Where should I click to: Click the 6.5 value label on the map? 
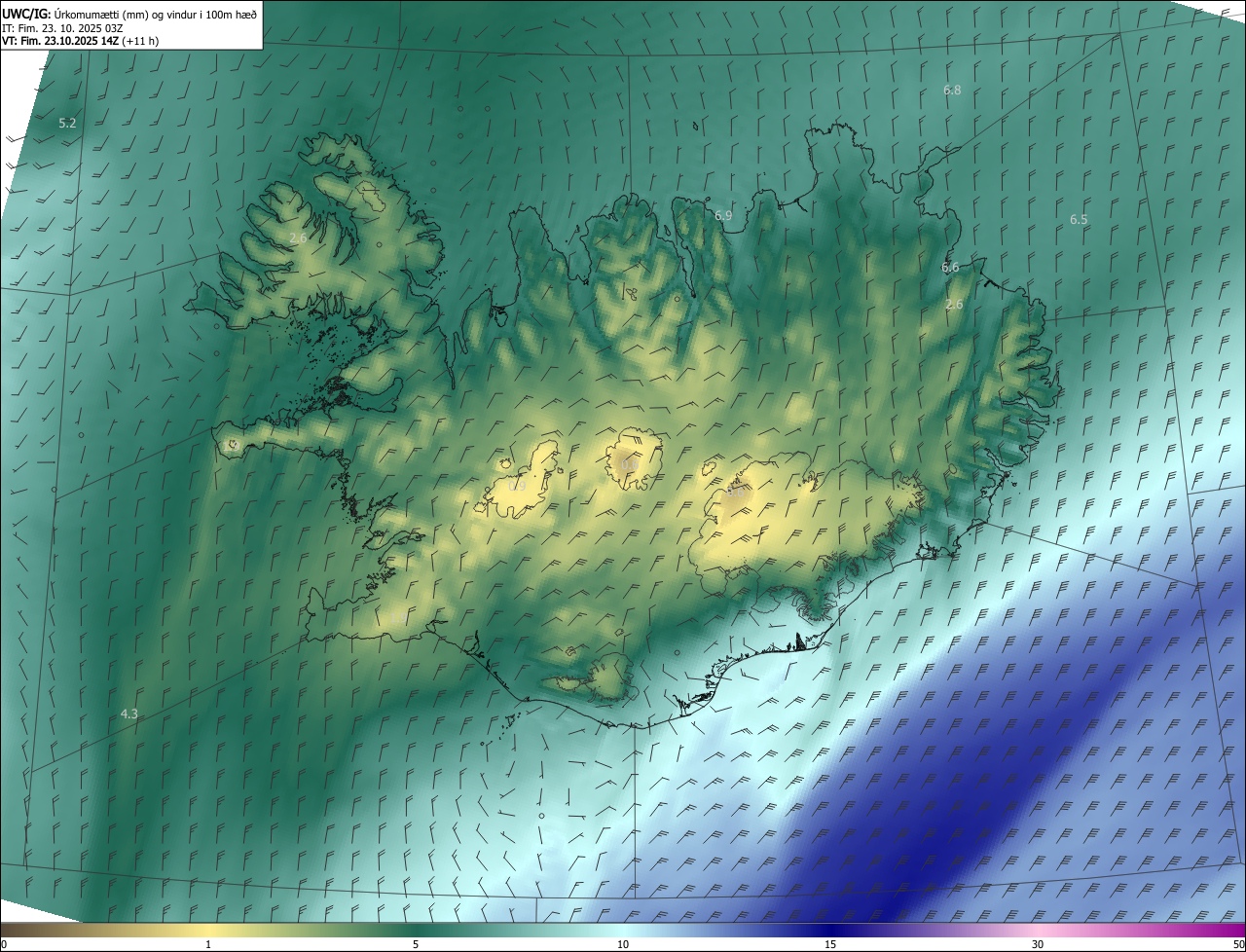(1079, 220)
